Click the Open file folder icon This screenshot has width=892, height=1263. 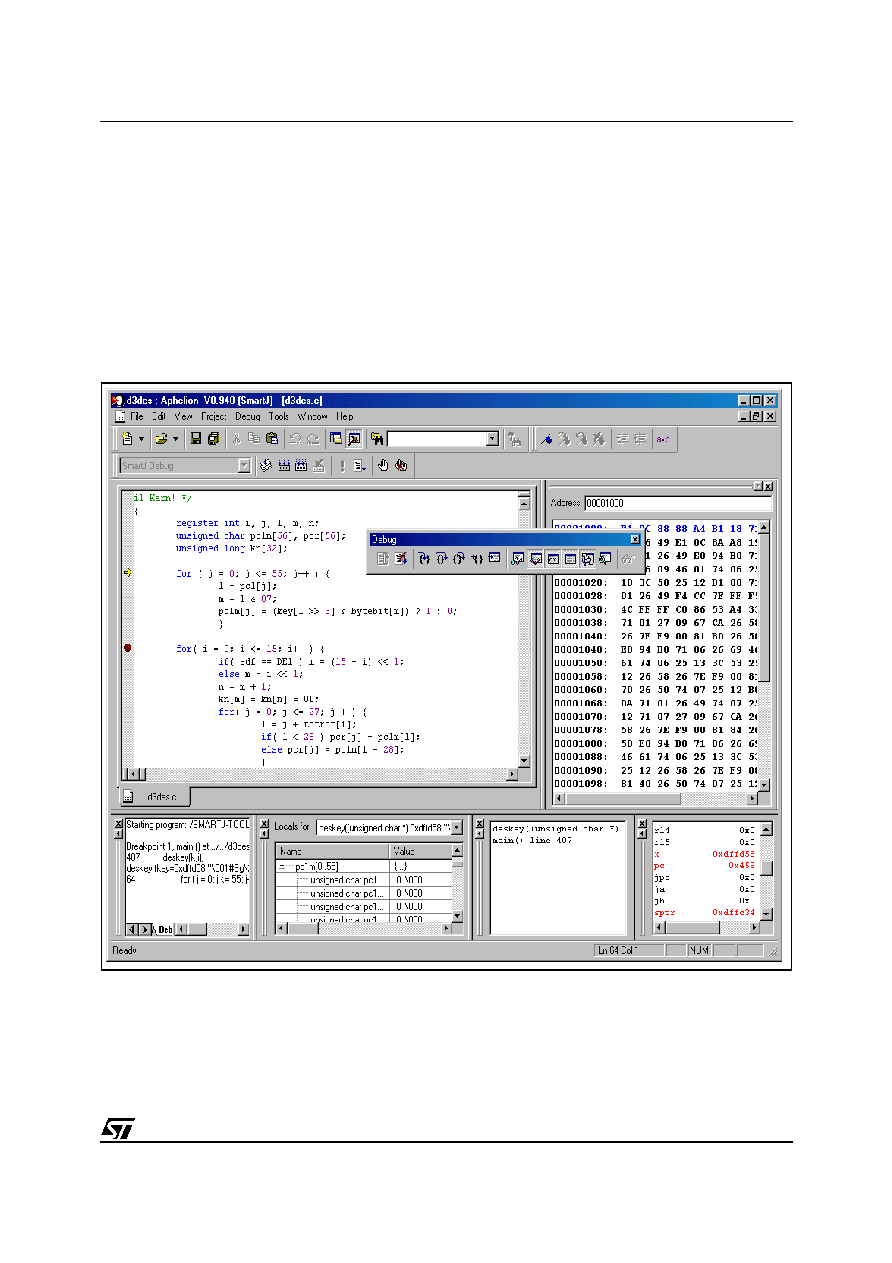click(160, 438)
